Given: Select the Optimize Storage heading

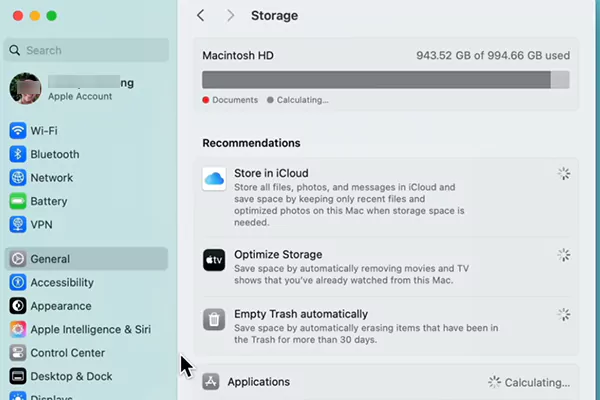Looking at the screenshot, I should click(278, 255).
